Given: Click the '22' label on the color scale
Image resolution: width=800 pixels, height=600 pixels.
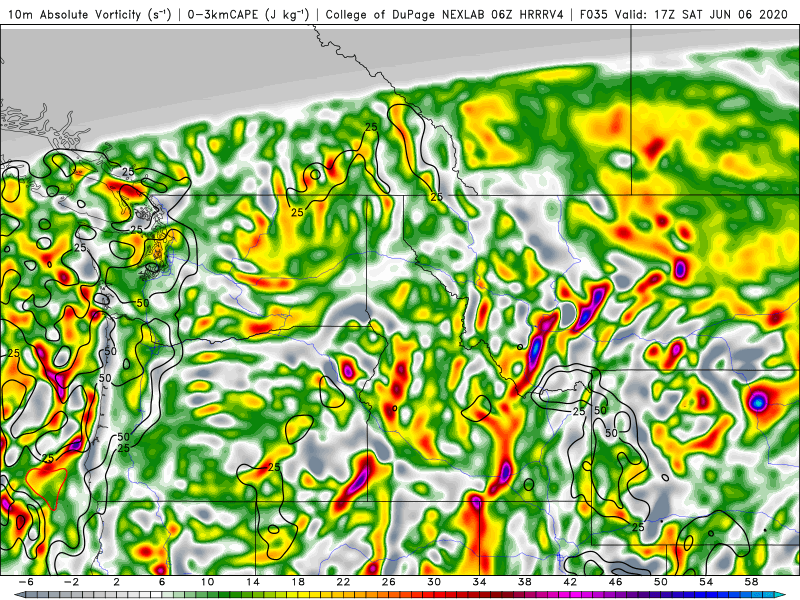Looking at the screenshot, I should tap(343, 582).
